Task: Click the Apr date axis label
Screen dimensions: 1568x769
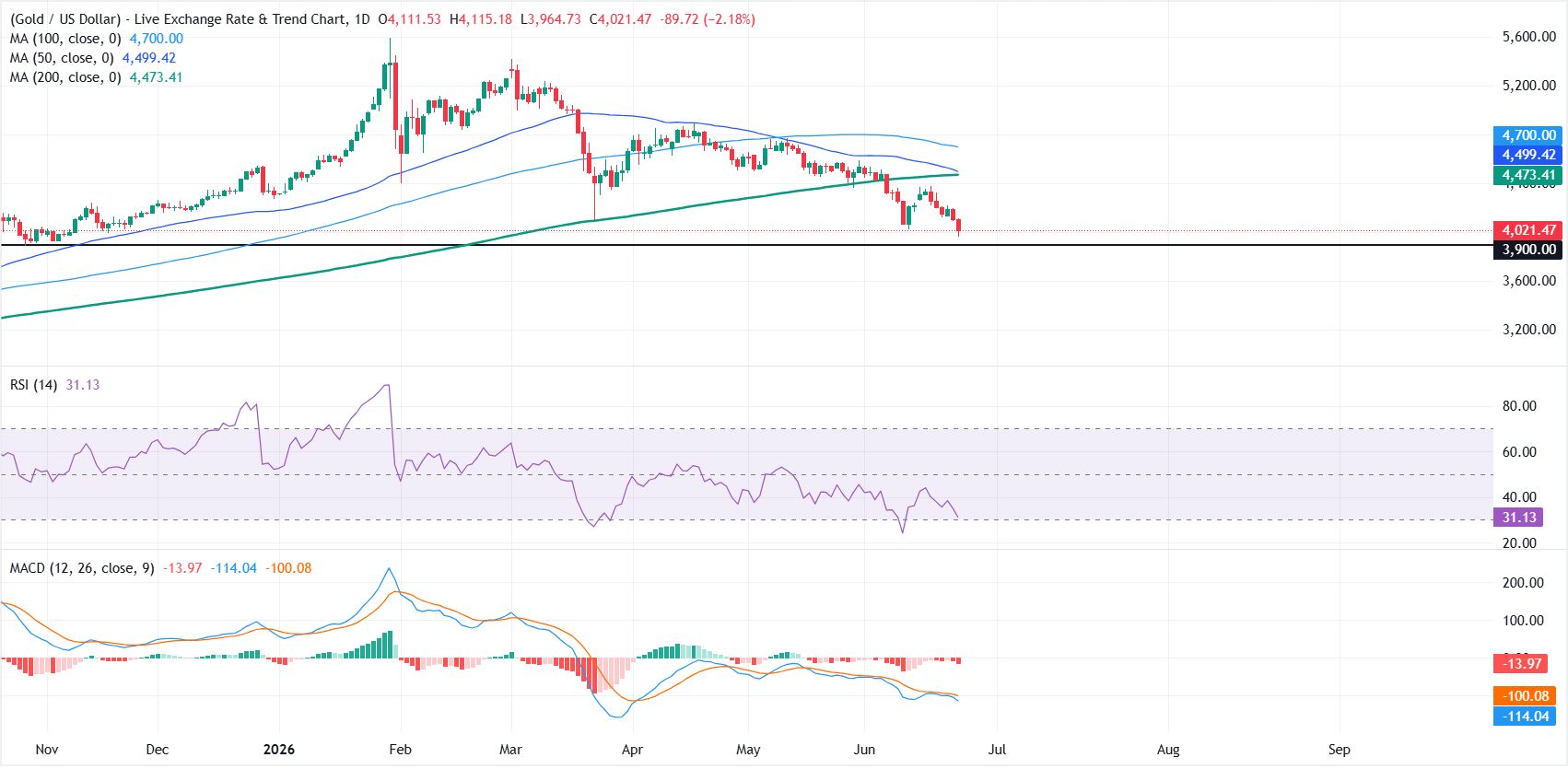Action: pyautogui.click(x=632, y=750)
